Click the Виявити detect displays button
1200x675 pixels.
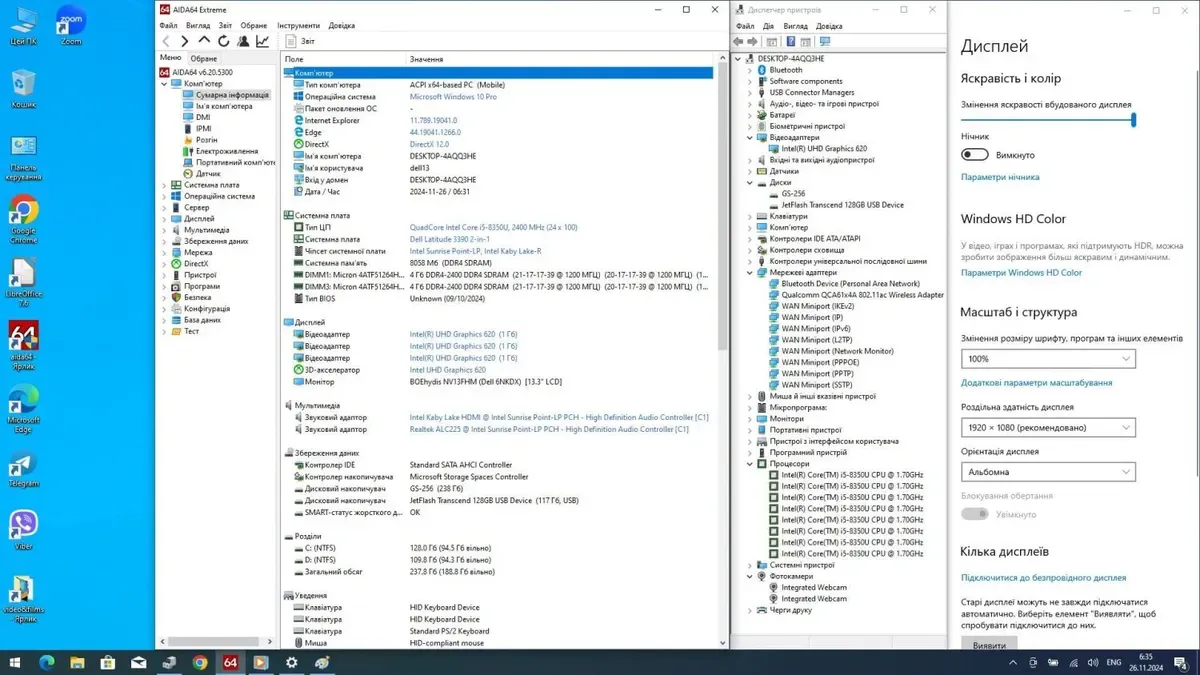989,645
